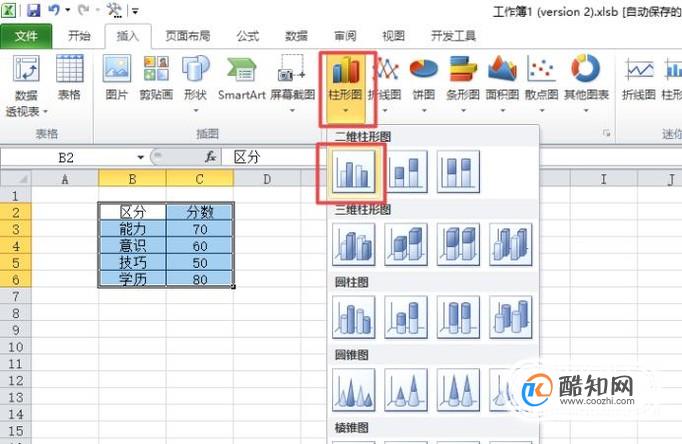Expand Screenshot (屏幕截图) dropdown arrow
Viewport: 682px width, 444px height.
point(292,110)
